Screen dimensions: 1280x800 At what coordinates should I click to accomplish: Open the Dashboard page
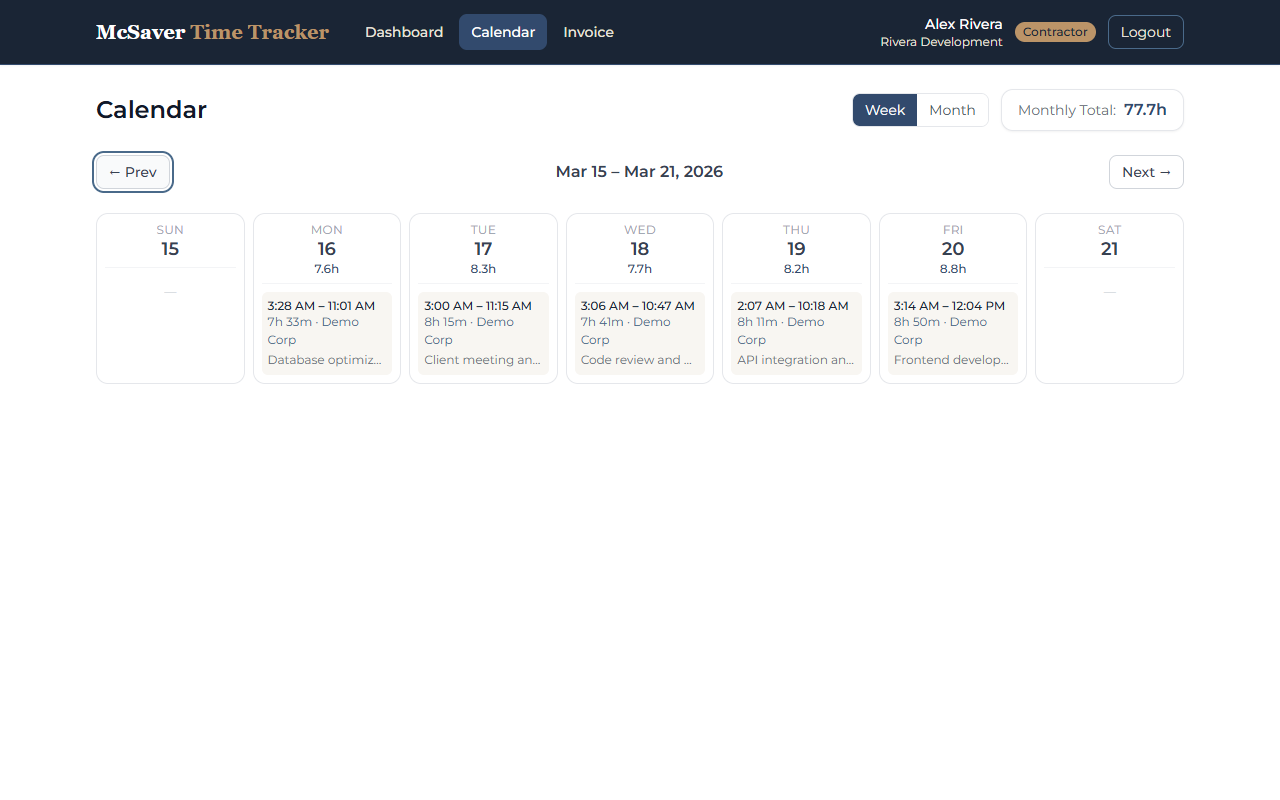pos(404,32)
